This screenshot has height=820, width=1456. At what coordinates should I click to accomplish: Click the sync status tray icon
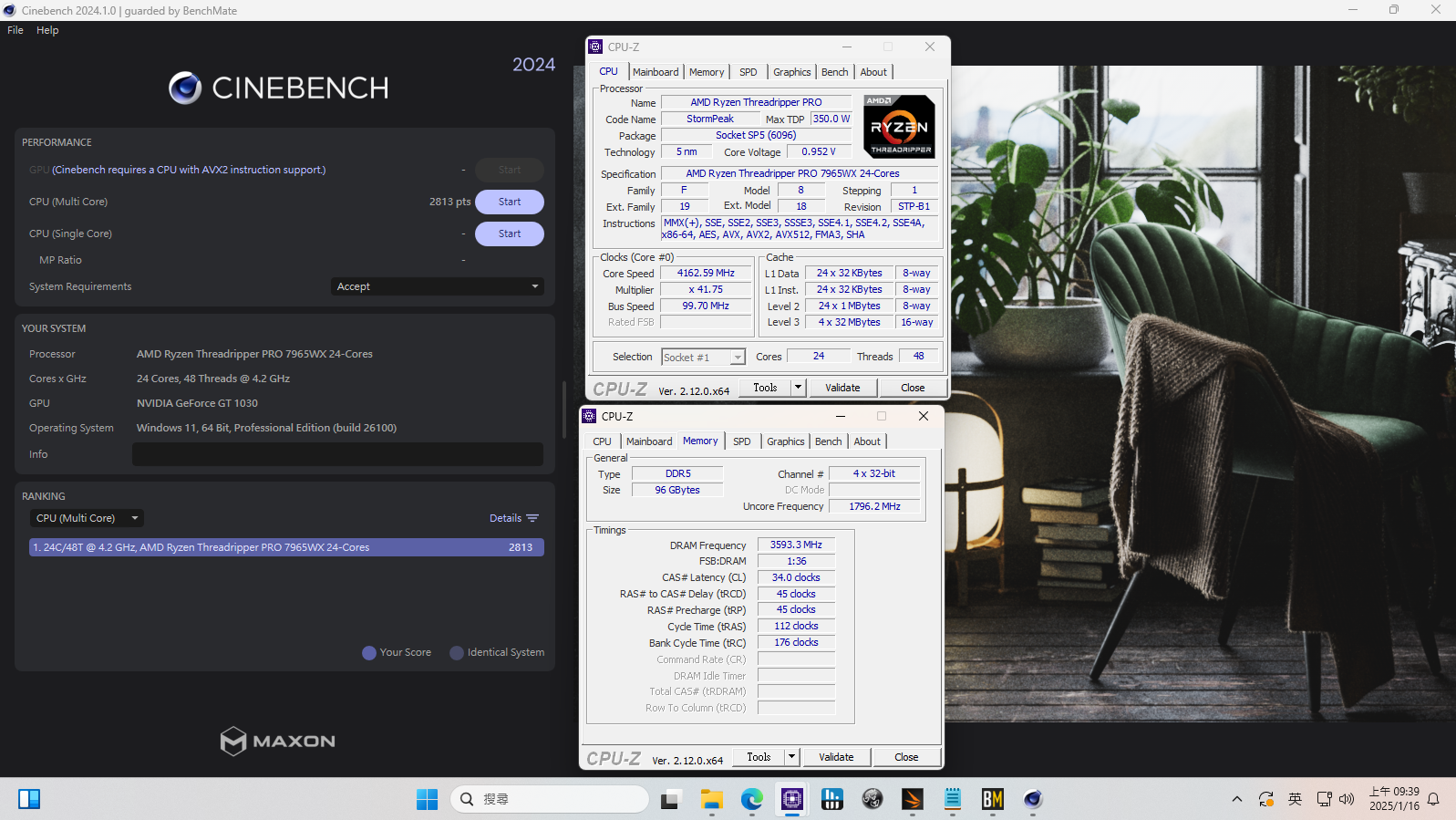point(1266,799)
